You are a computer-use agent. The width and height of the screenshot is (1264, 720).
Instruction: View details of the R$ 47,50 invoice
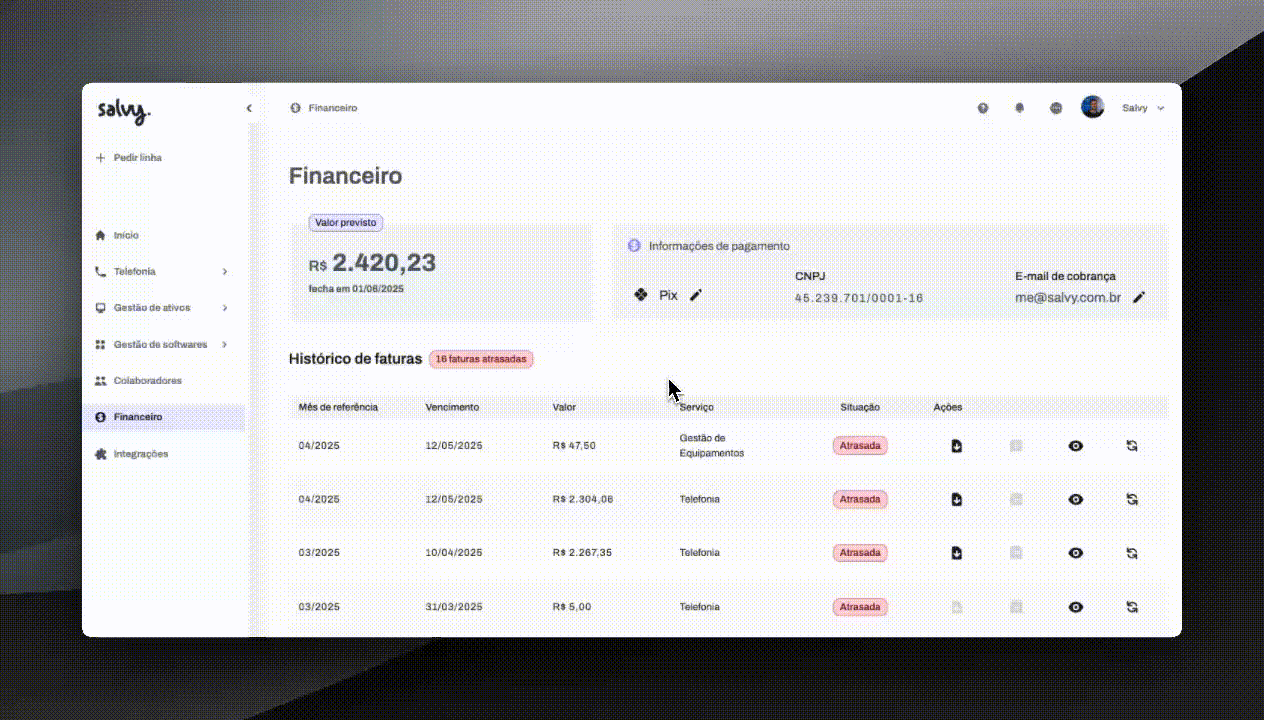pos(1075,446)
